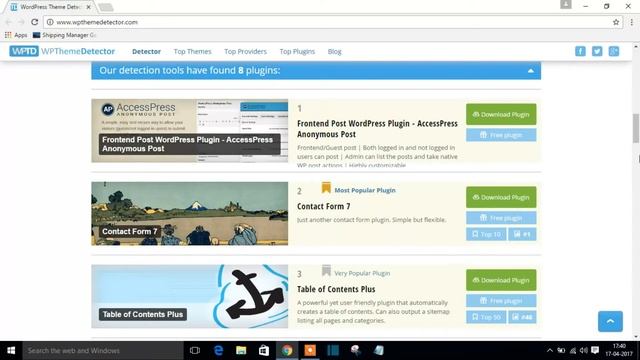The height and width of the screenshot is (360, 640).
Task: Collapse the detected plugins panel arrow
Action: [x=530, y=71]
